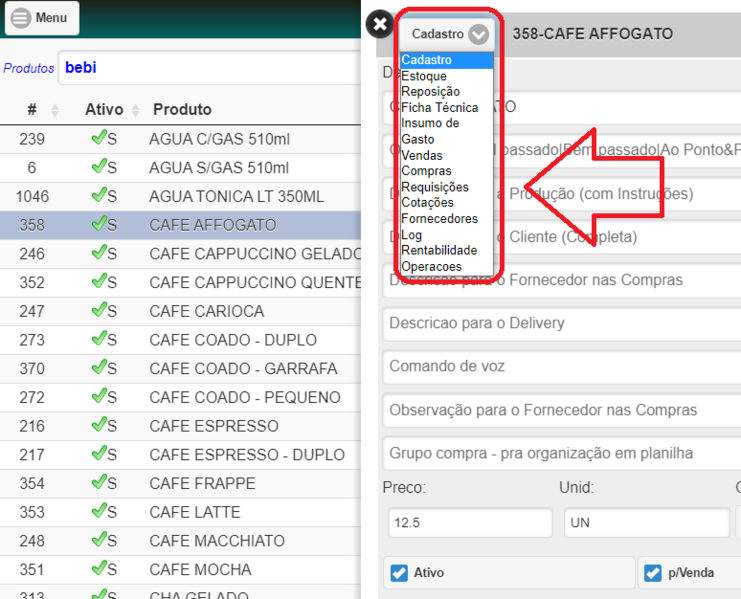This screenshot has height=599, width=741.
Task: Click active checkmark for CAFE MACCHIATO
Action: (99, 539)
